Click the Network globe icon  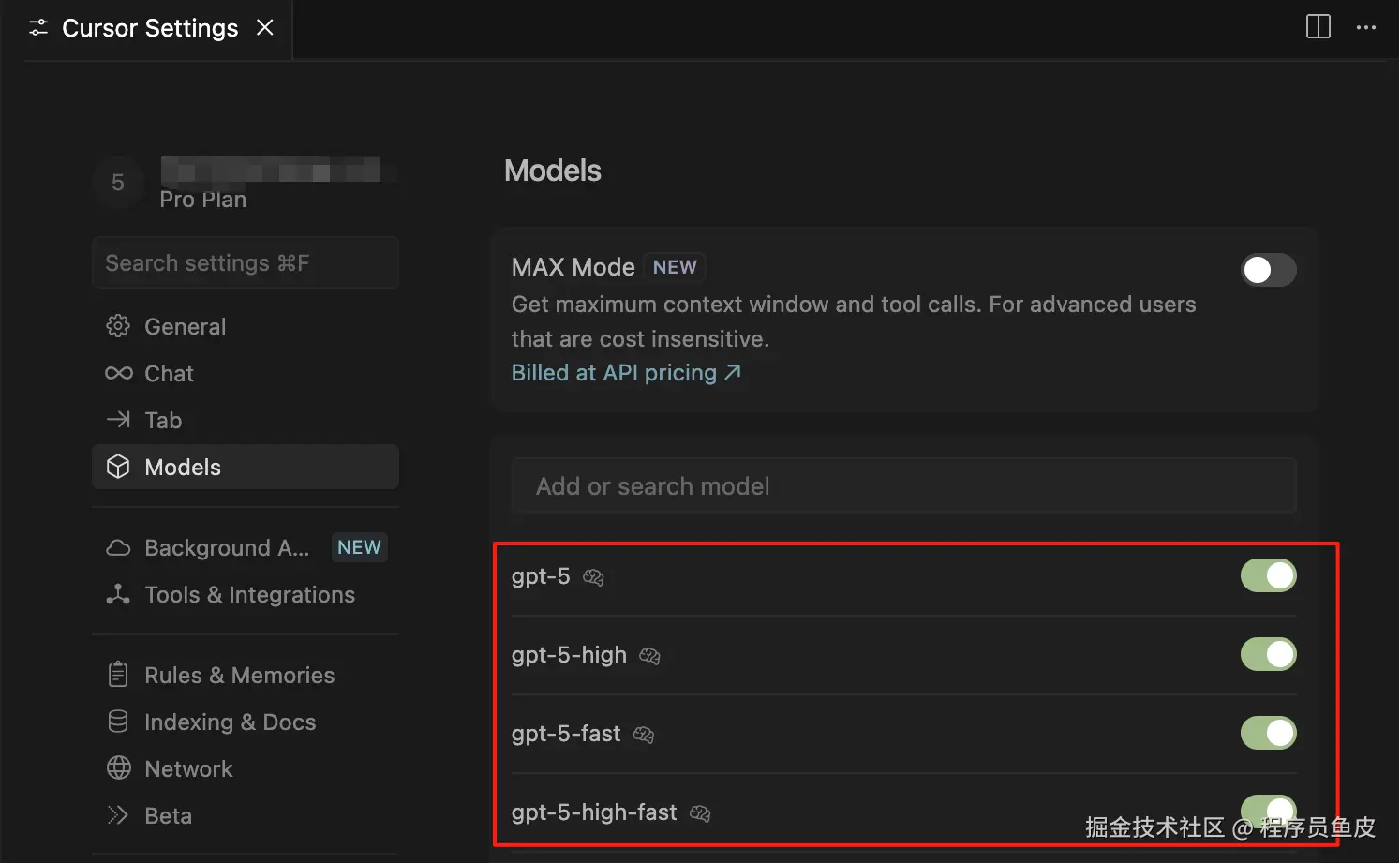tap(119, 768)
